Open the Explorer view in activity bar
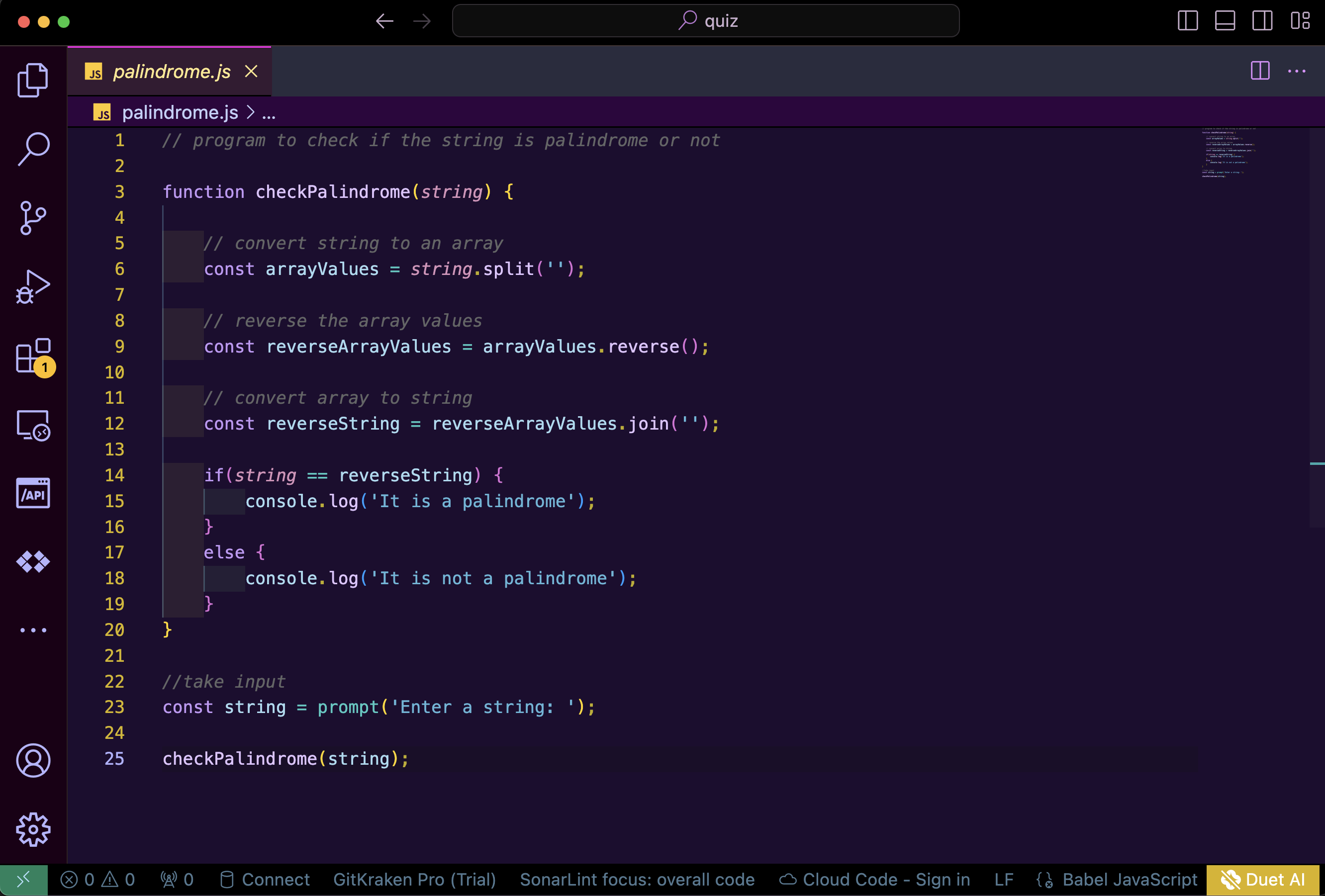 point(33,80)
